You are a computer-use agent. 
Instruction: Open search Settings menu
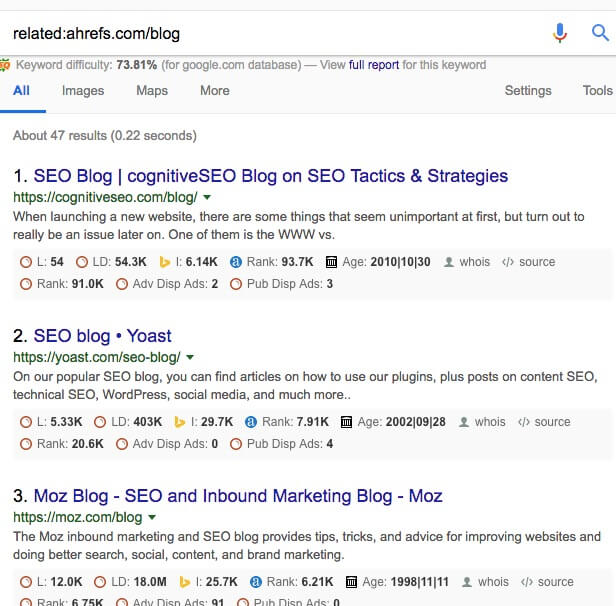pyautogui.click(x=528, y=91)
